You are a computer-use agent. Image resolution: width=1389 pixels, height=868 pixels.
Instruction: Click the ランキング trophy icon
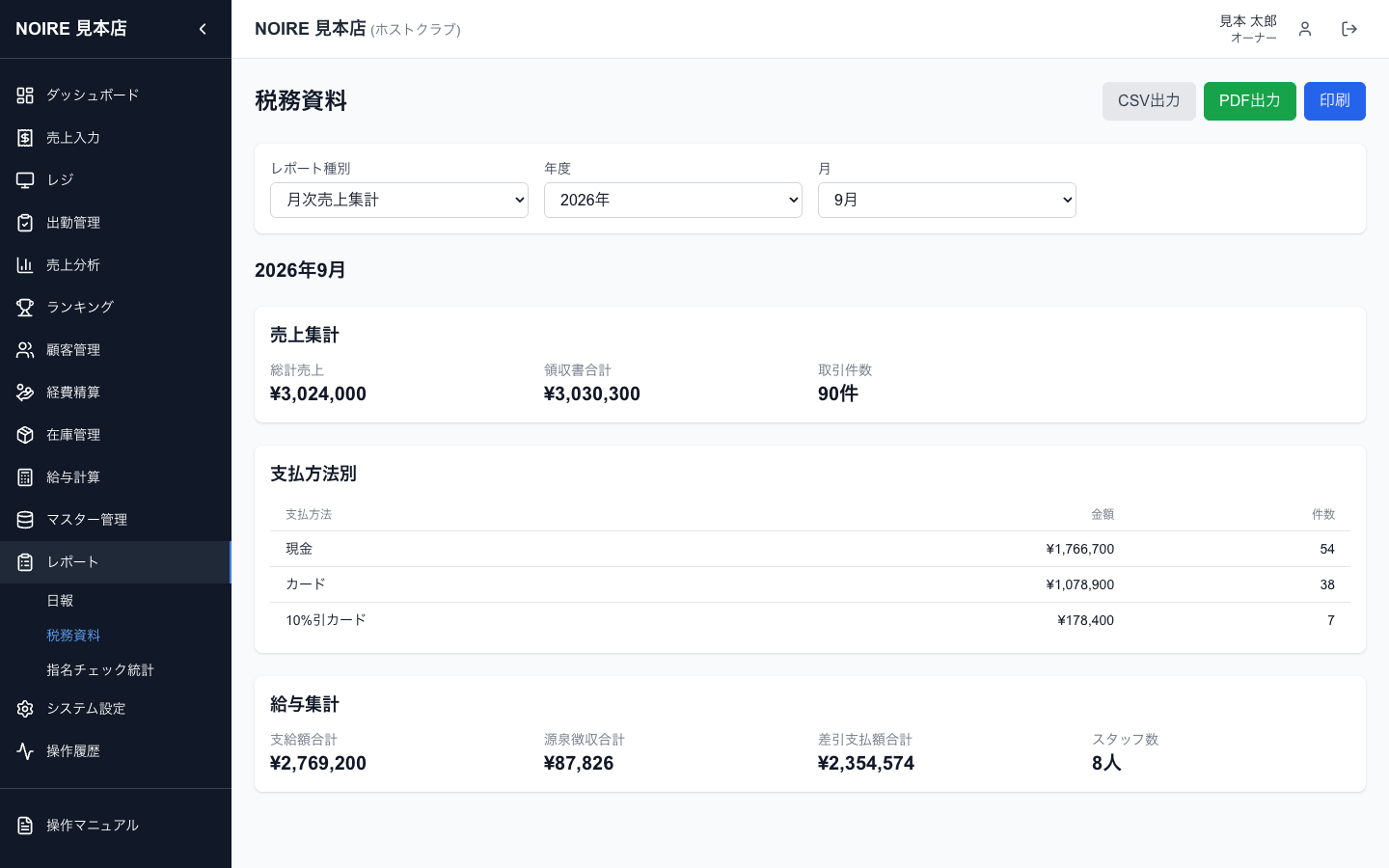(x=25, y=308)
